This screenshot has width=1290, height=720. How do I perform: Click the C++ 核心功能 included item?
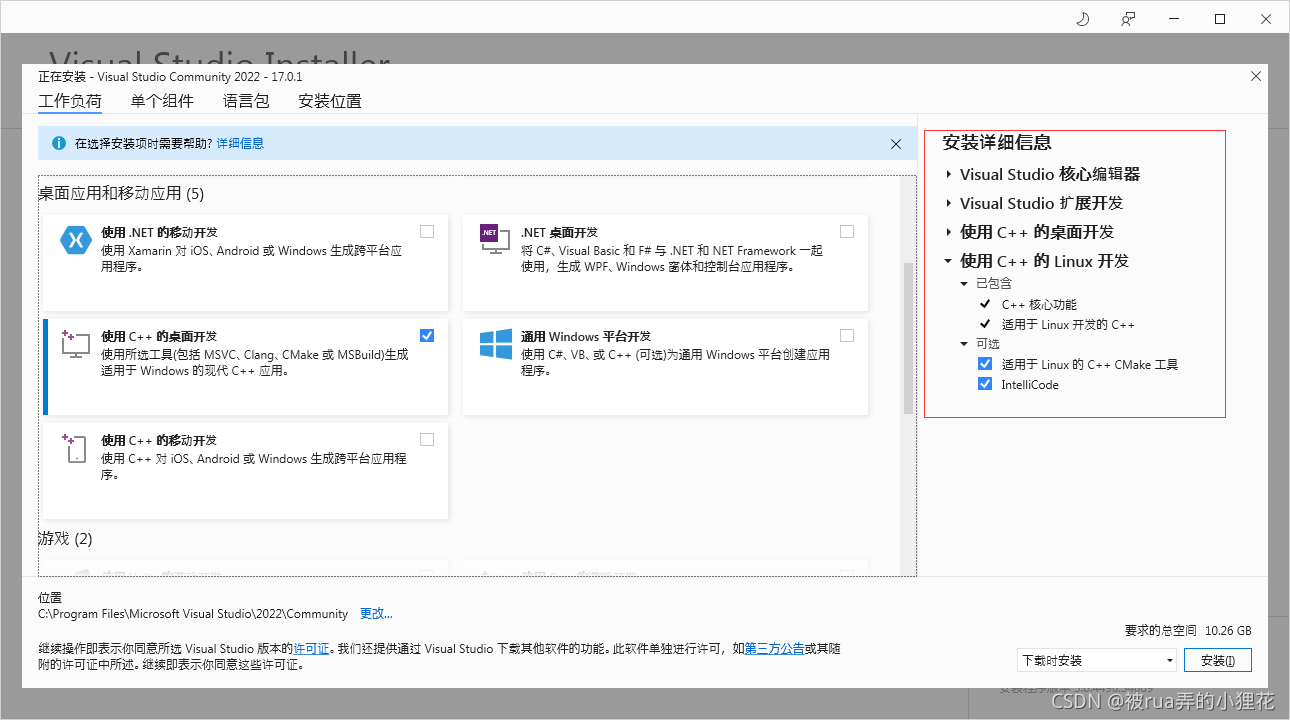pyautogui.click(x=1039, y=304)
